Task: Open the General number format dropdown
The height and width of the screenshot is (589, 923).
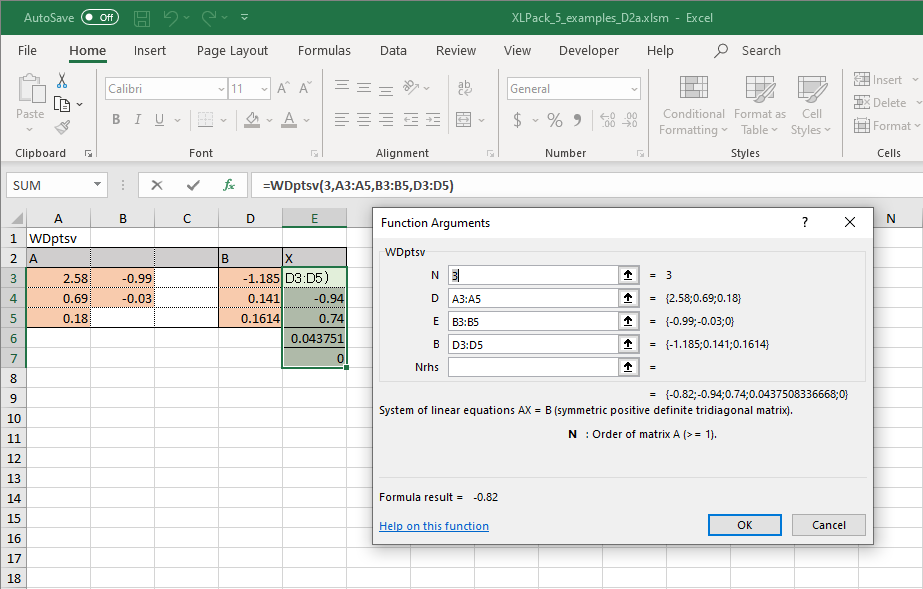Action: pos(634,89)
